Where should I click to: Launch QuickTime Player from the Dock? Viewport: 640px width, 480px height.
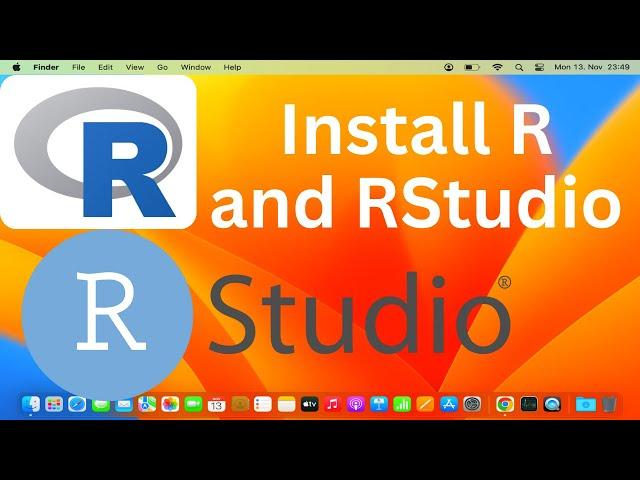click(x=552, y=404)
